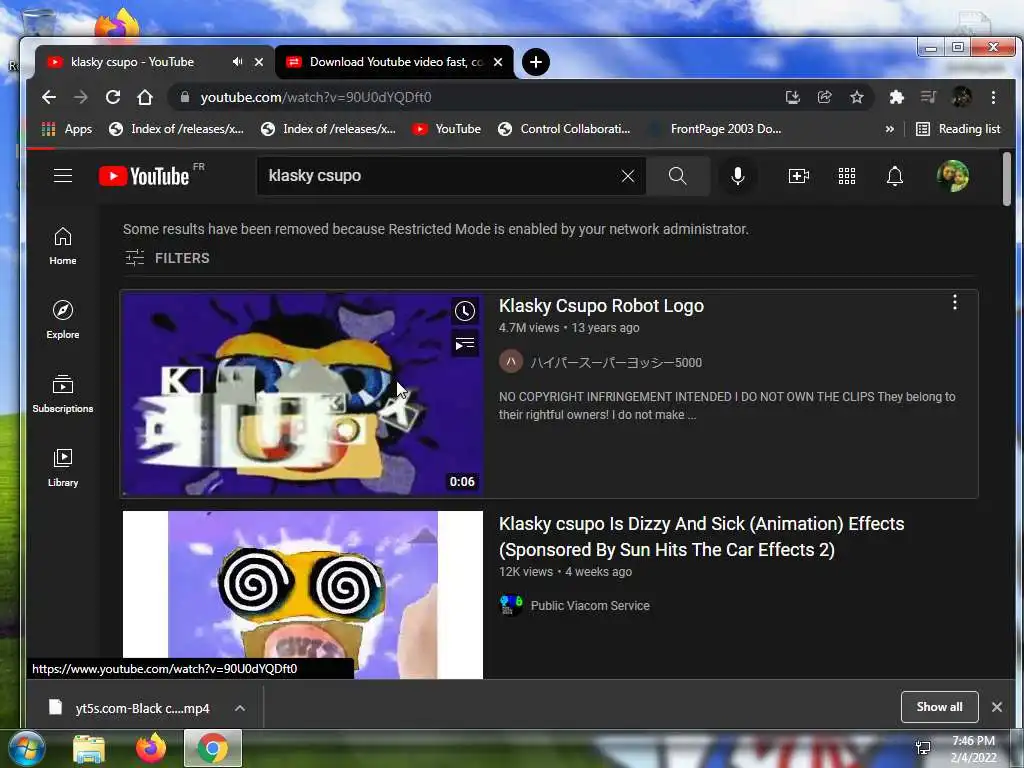Open the Control Collaborati... bookmark

click(564, 129)
